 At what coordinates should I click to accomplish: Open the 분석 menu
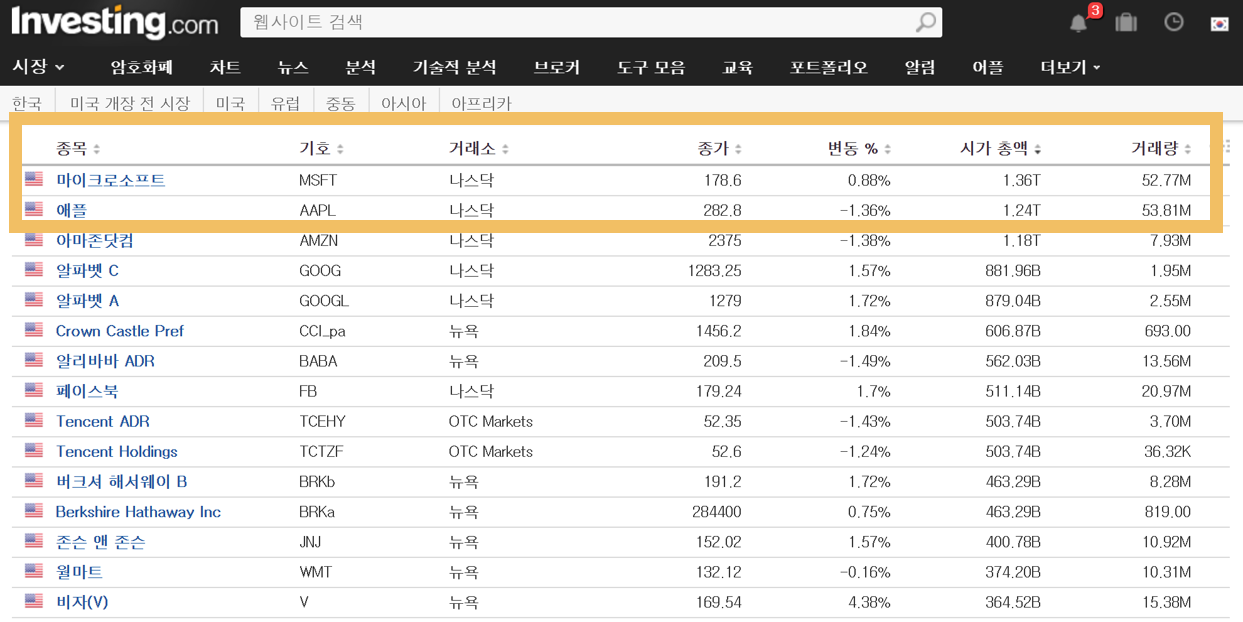[360, 67]
